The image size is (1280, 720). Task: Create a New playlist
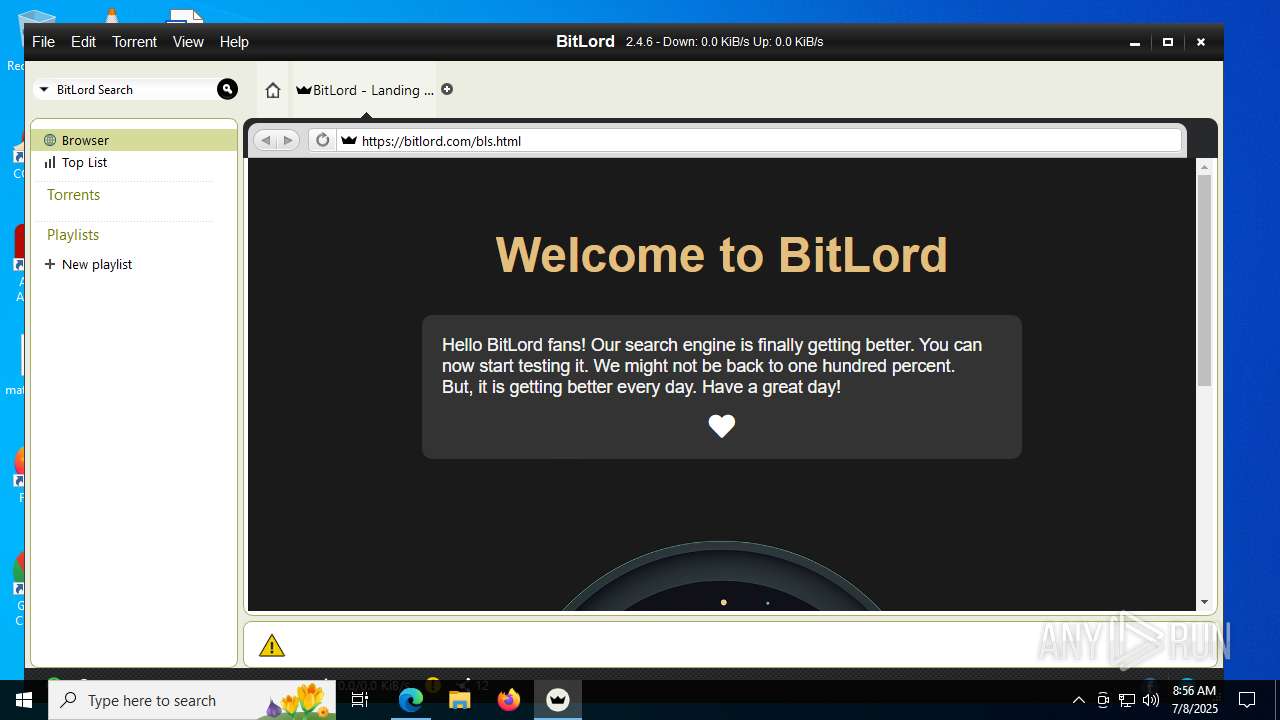(88, 264)
